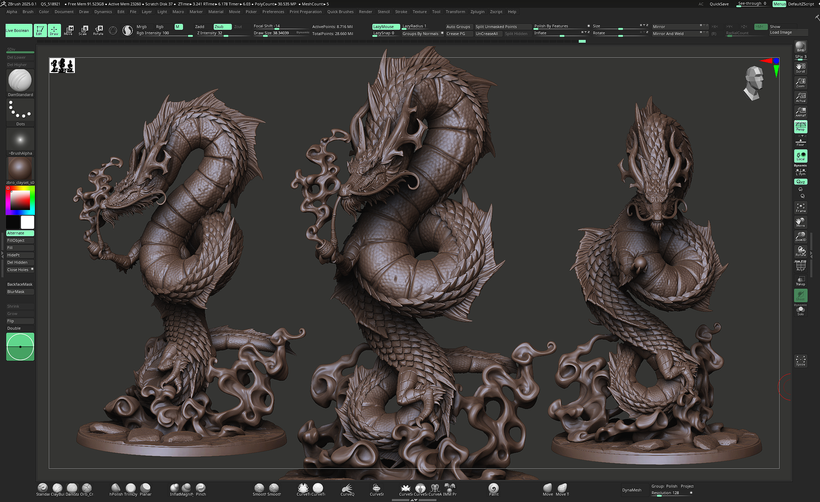Open the Preferences menu
The image size is (820, 502).
pyautogui.click(x=271, y=11)
